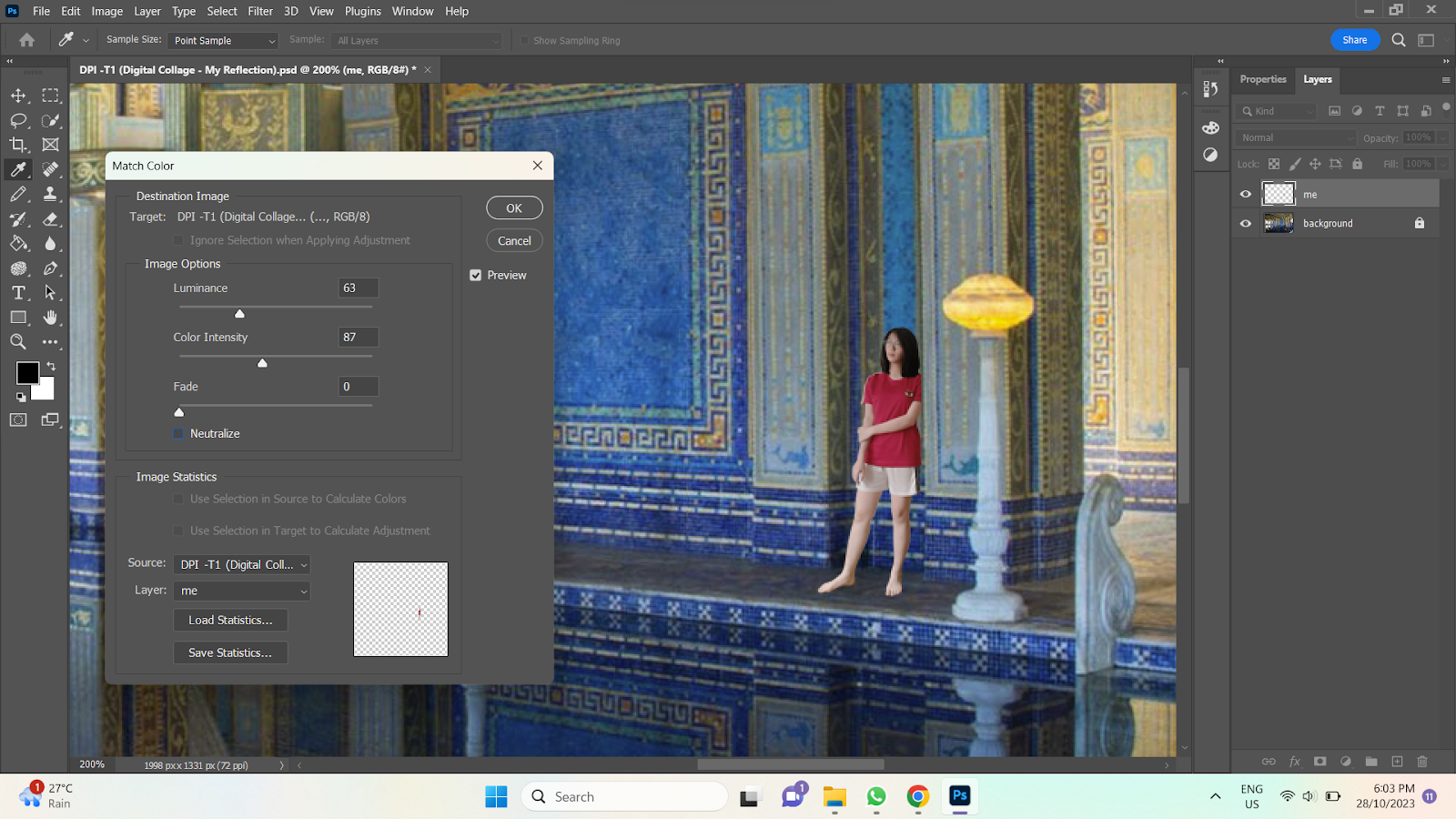The height and width of the screenshot is (819, 1456).
Task: Pick the Horizontal Type tool
Action: pos(18,293)
